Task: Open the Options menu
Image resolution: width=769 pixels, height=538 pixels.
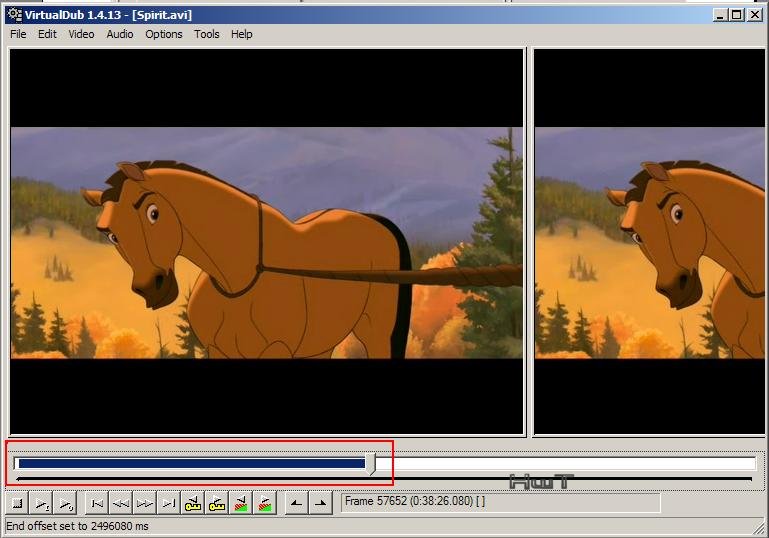Action: click(163, 34)
